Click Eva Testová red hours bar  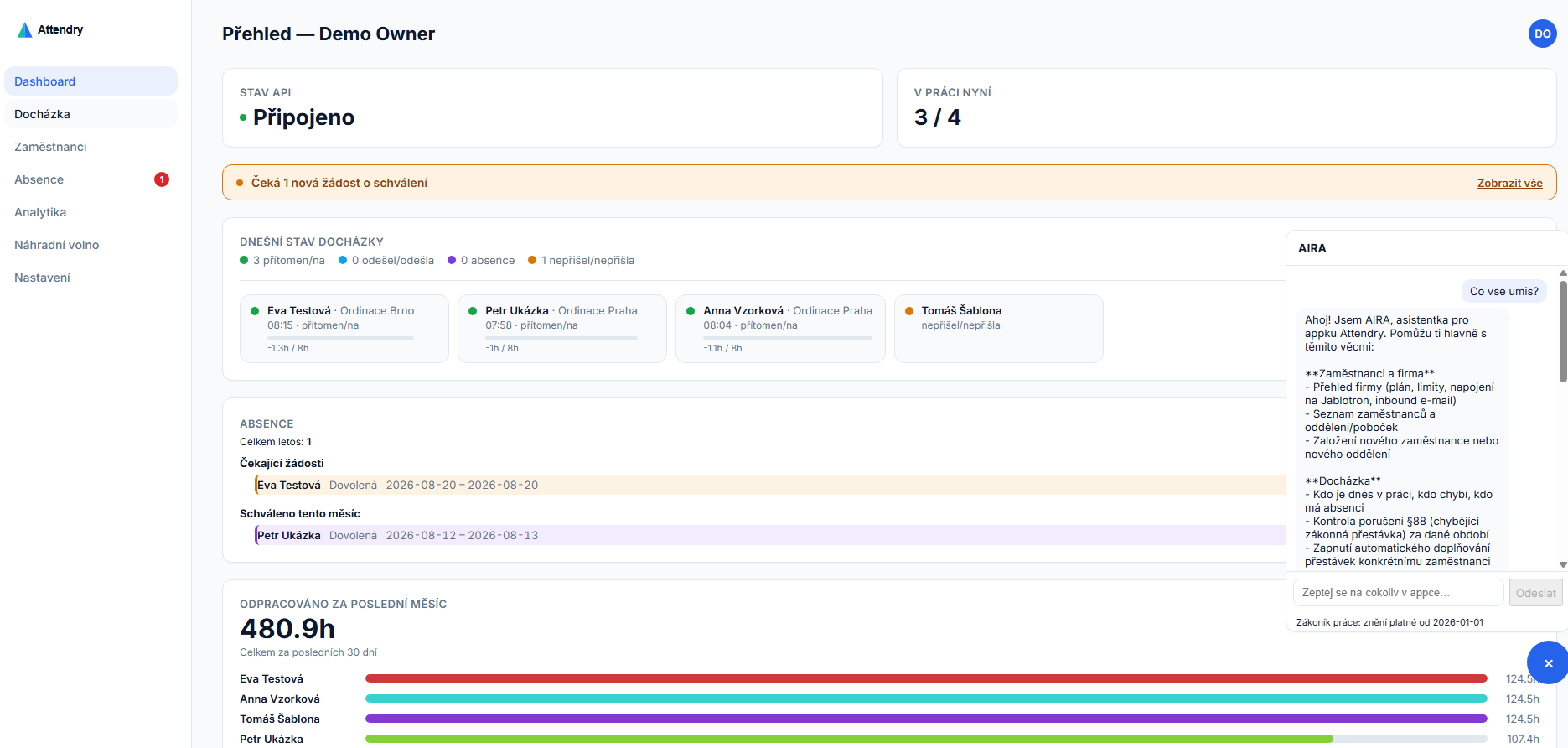pos(926,678)
